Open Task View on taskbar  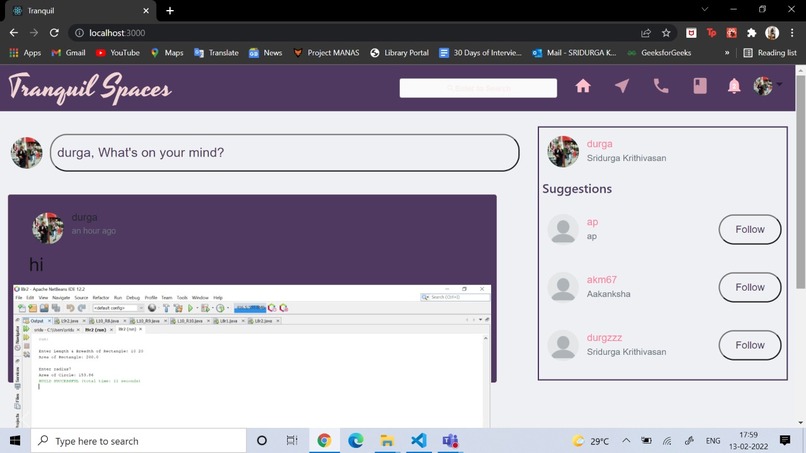pyautogui.click(x=292, y=441)
